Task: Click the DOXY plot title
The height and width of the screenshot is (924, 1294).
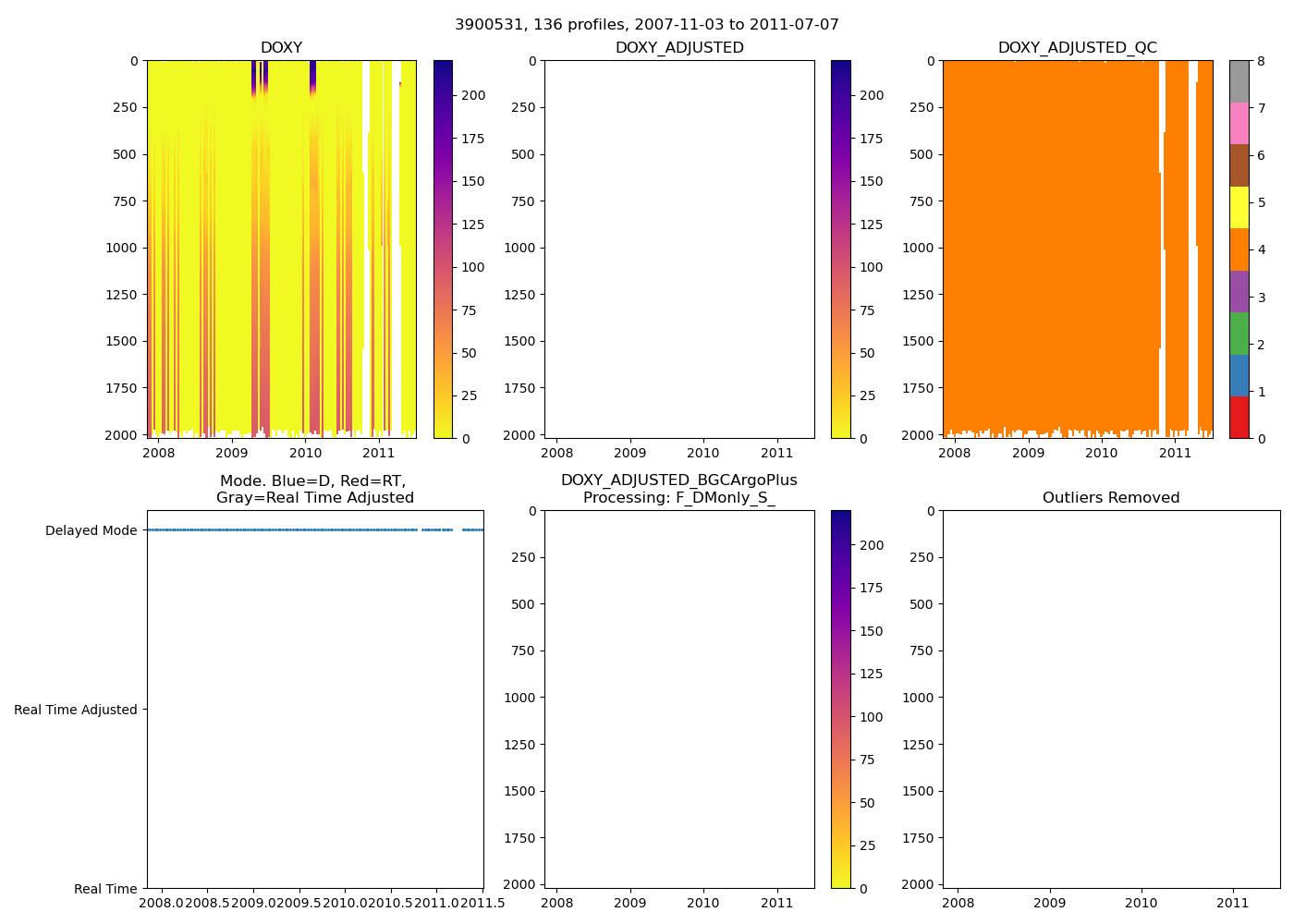Action: (281, 48)
